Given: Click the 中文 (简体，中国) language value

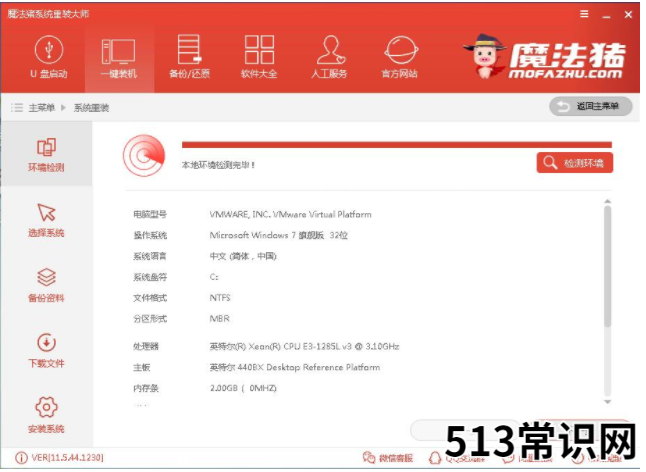Looking at the screenshot, I should (243, 256).
